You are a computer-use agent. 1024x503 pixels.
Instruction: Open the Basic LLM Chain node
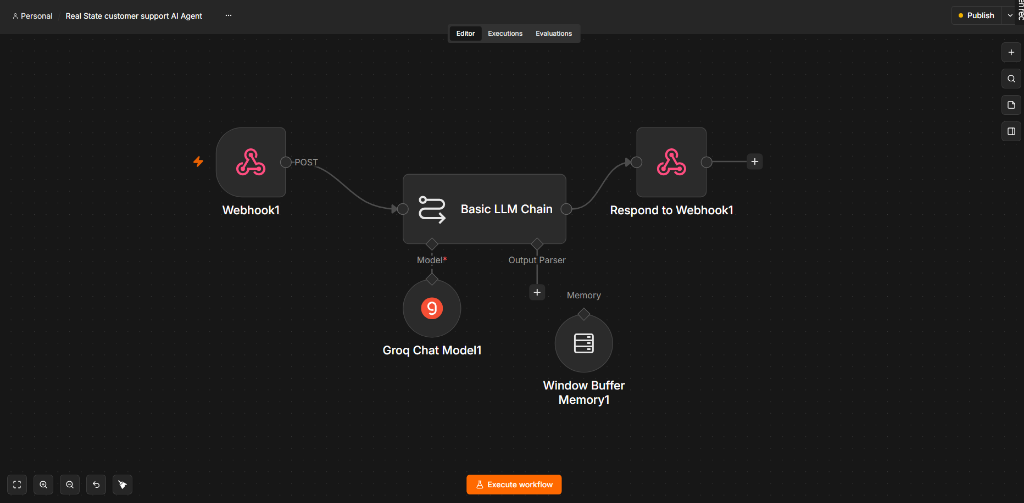coord(485,209)
